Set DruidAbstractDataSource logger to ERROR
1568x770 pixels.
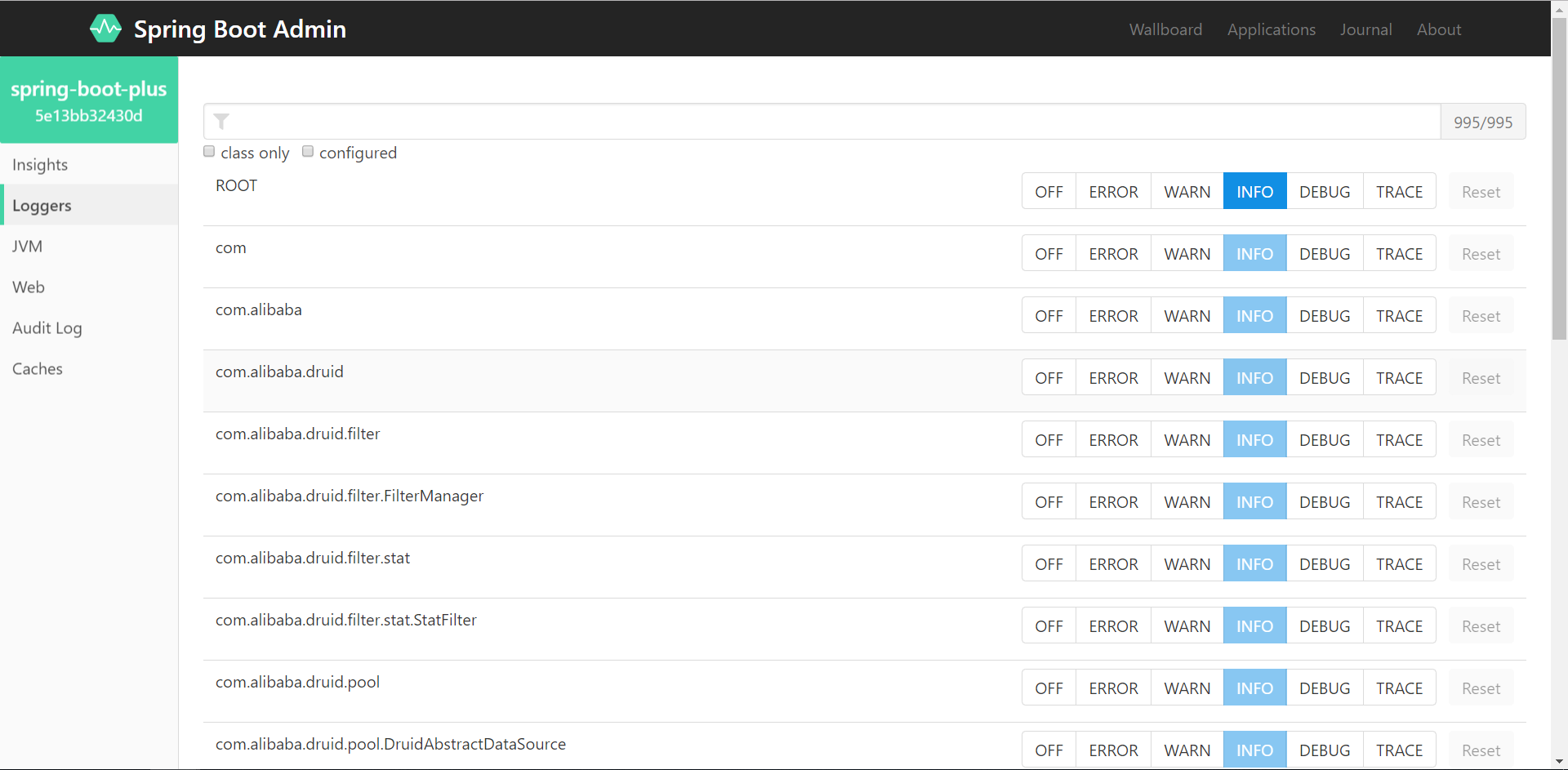(1113, 750)
